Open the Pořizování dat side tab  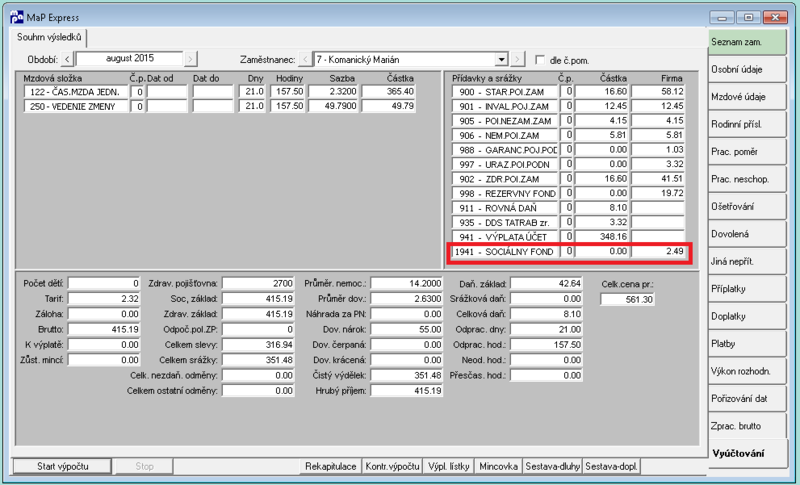pos(747,399)
